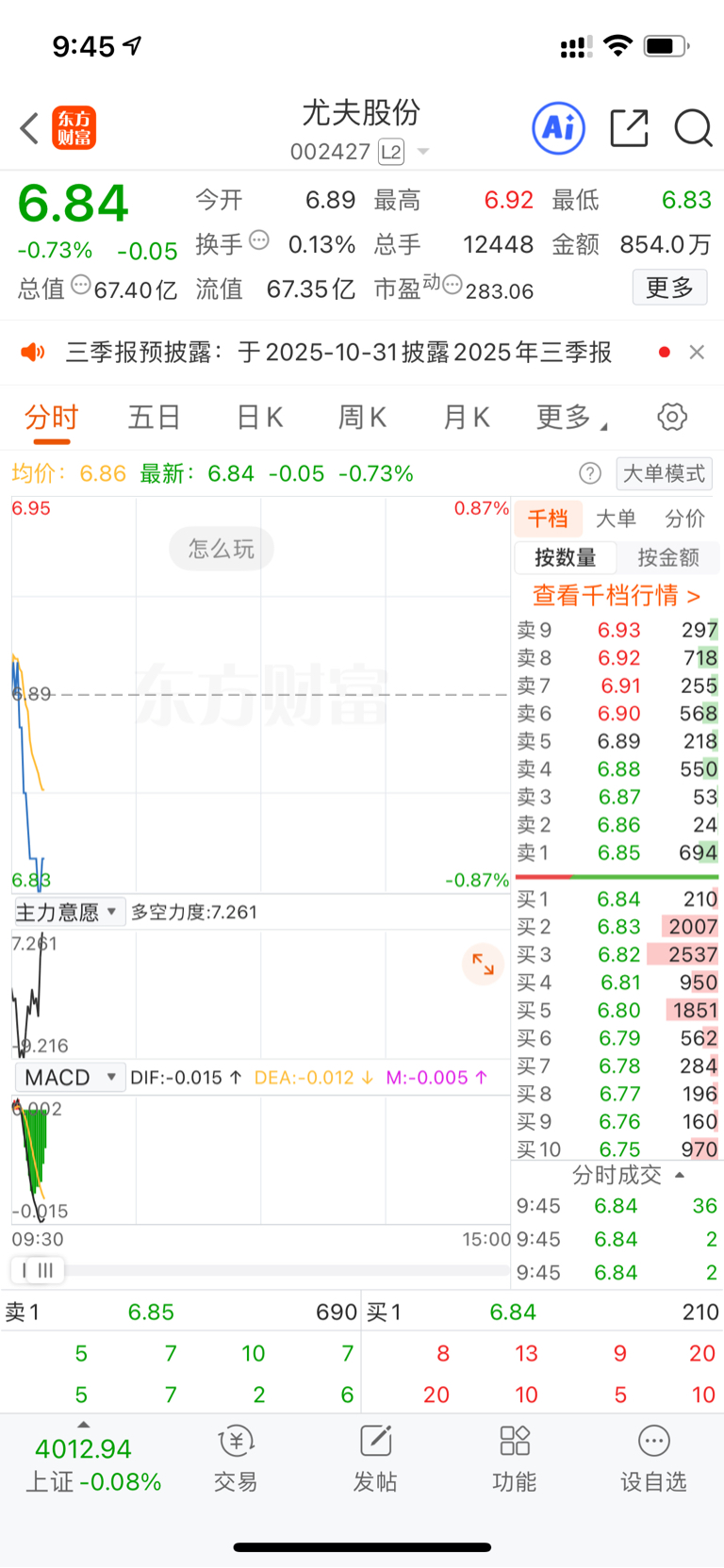This screenshot has width=724, height=1568.
Task: Tap the 卖1 6.85 order book row
Action: (617, 852)
